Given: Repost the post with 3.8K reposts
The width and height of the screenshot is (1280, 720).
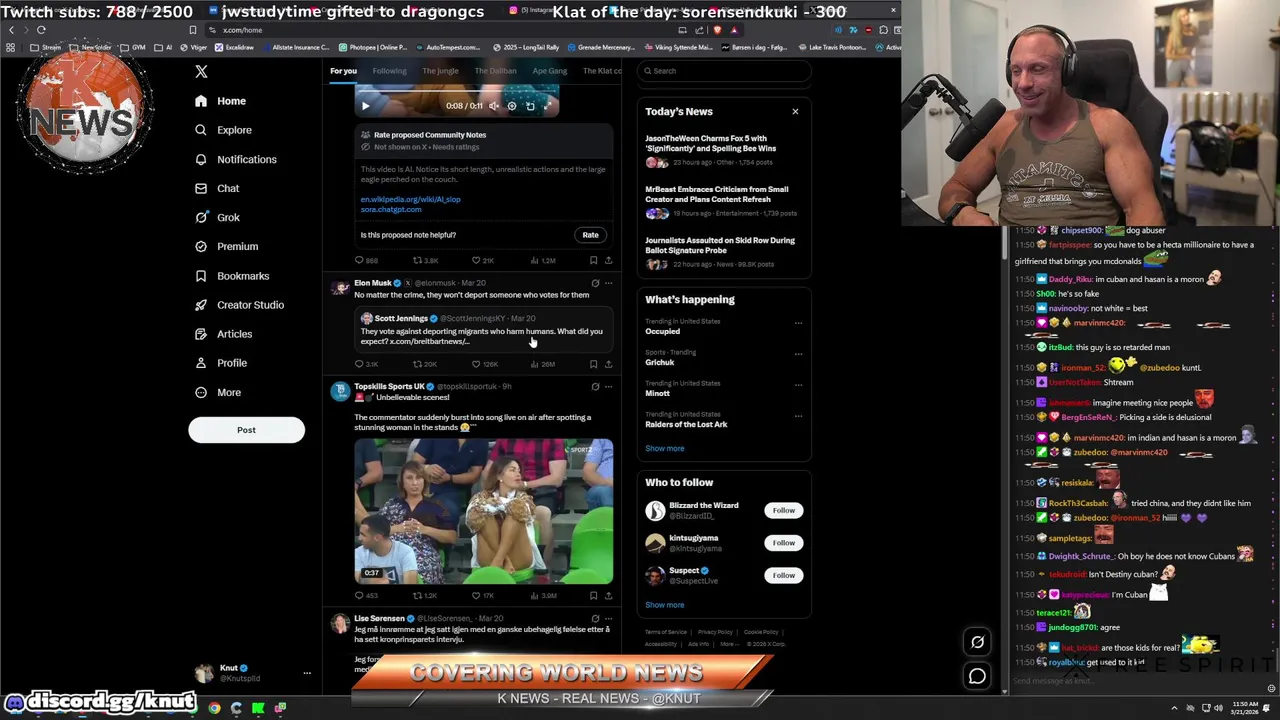Looking at the screenshot, I should 425,260.
